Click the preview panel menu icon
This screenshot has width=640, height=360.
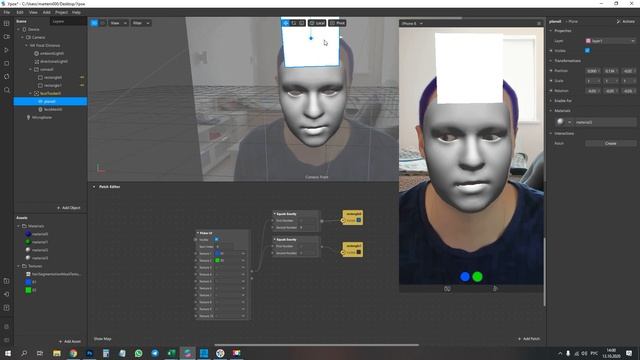pyautogui.click(x=539, y=24)
